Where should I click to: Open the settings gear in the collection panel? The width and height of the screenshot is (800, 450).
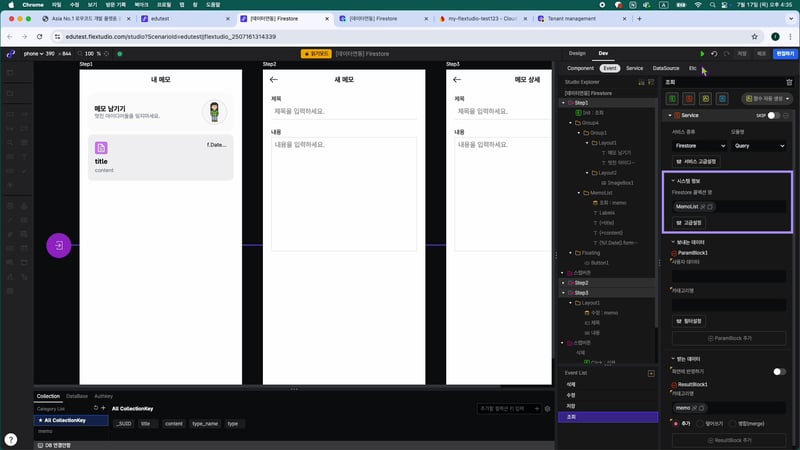click(x=547, y=408)
